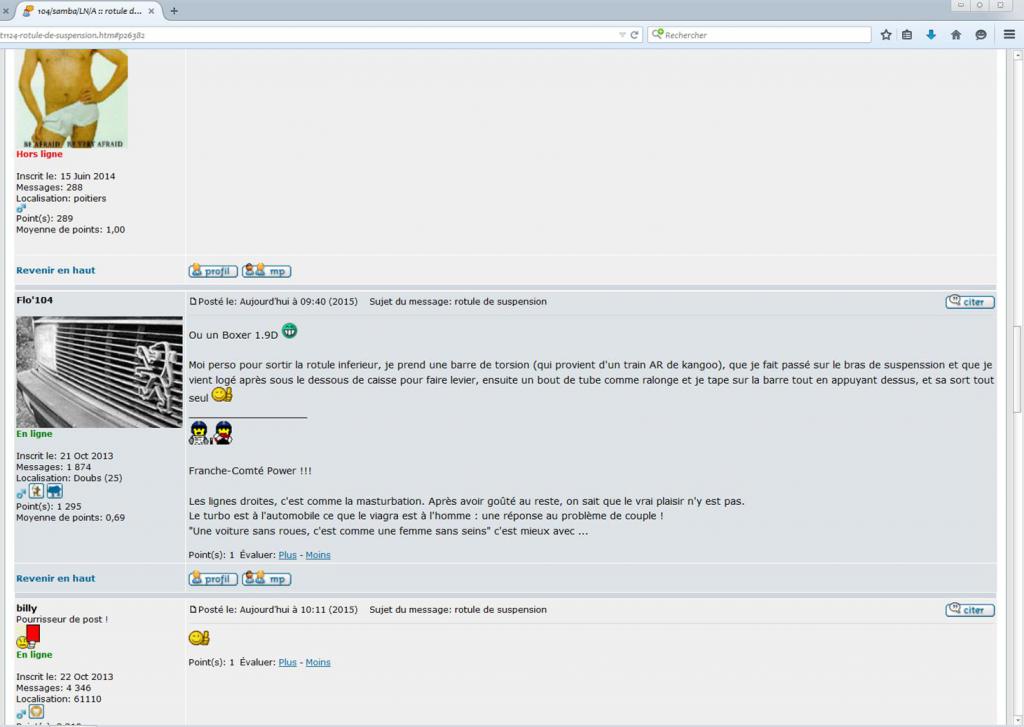Bookmark this page with the star icon
This screenshot has height=727, width=1024.
coord(886,35)
